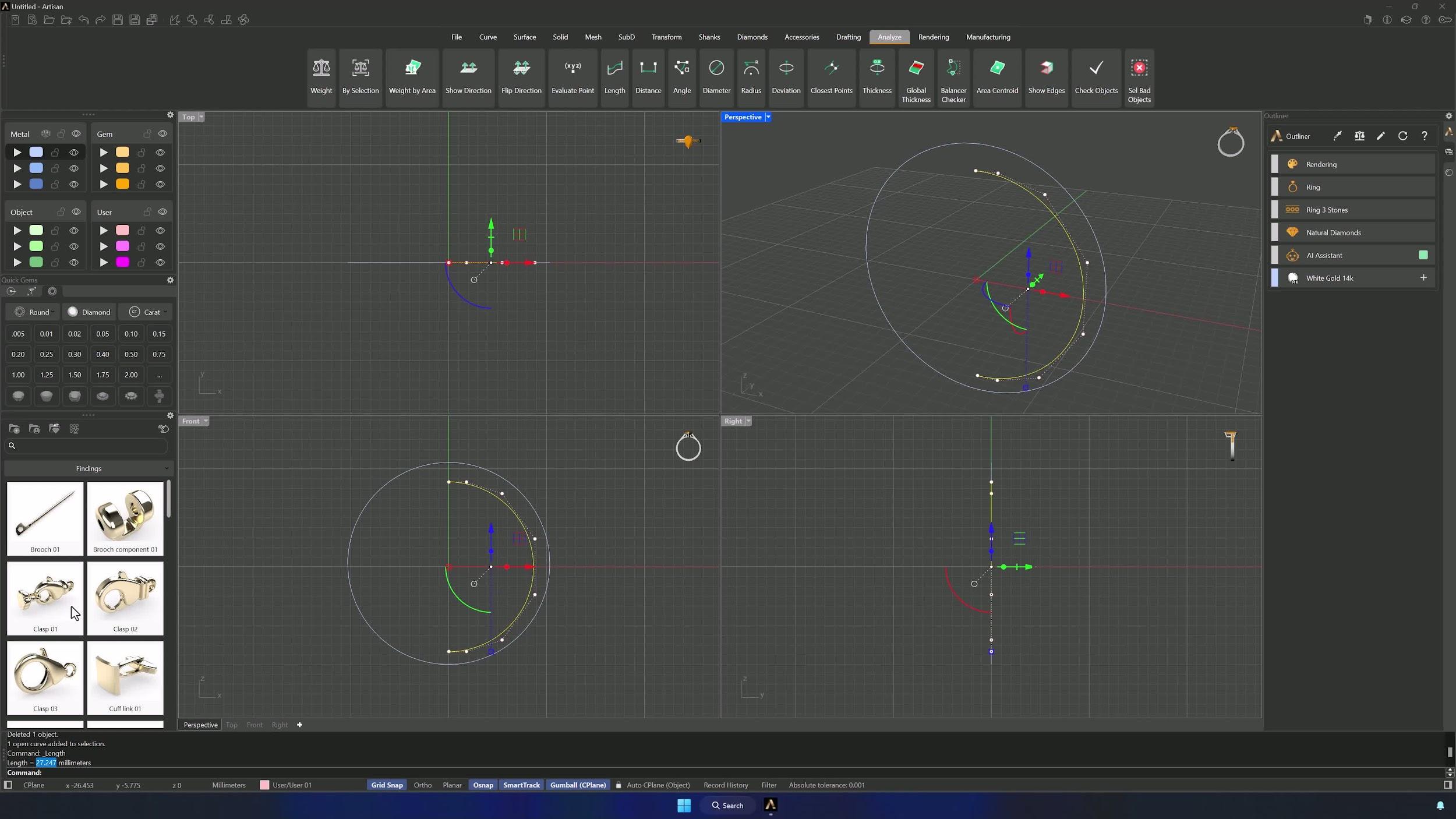Open the Perspective viewport dropdown arrow
This screenshot has height=819, width=1456.
(x=768, y=117)
